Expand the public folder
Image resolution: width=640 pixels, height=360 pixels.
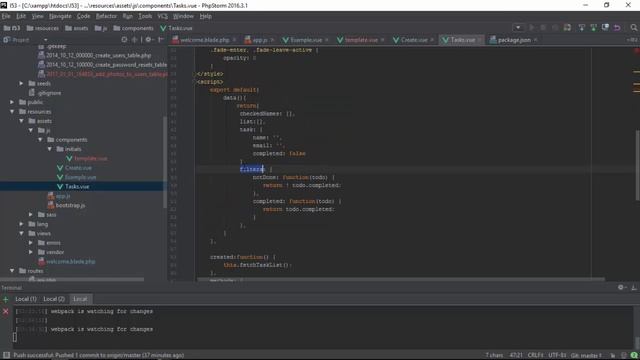click(x=12, y=102)
